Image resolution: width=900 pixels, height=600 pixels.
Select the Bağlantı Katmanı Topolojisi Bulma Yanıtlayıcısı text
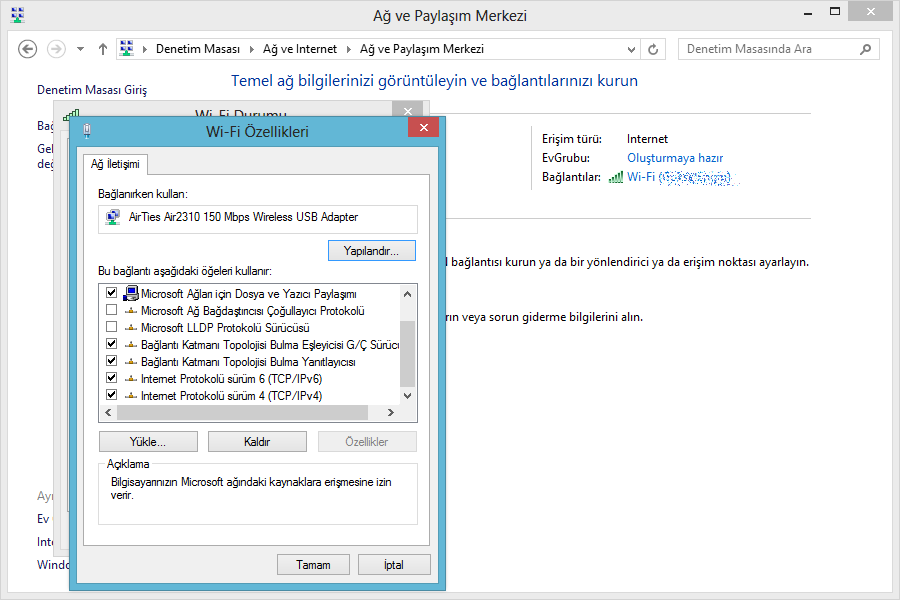(248, 362)
